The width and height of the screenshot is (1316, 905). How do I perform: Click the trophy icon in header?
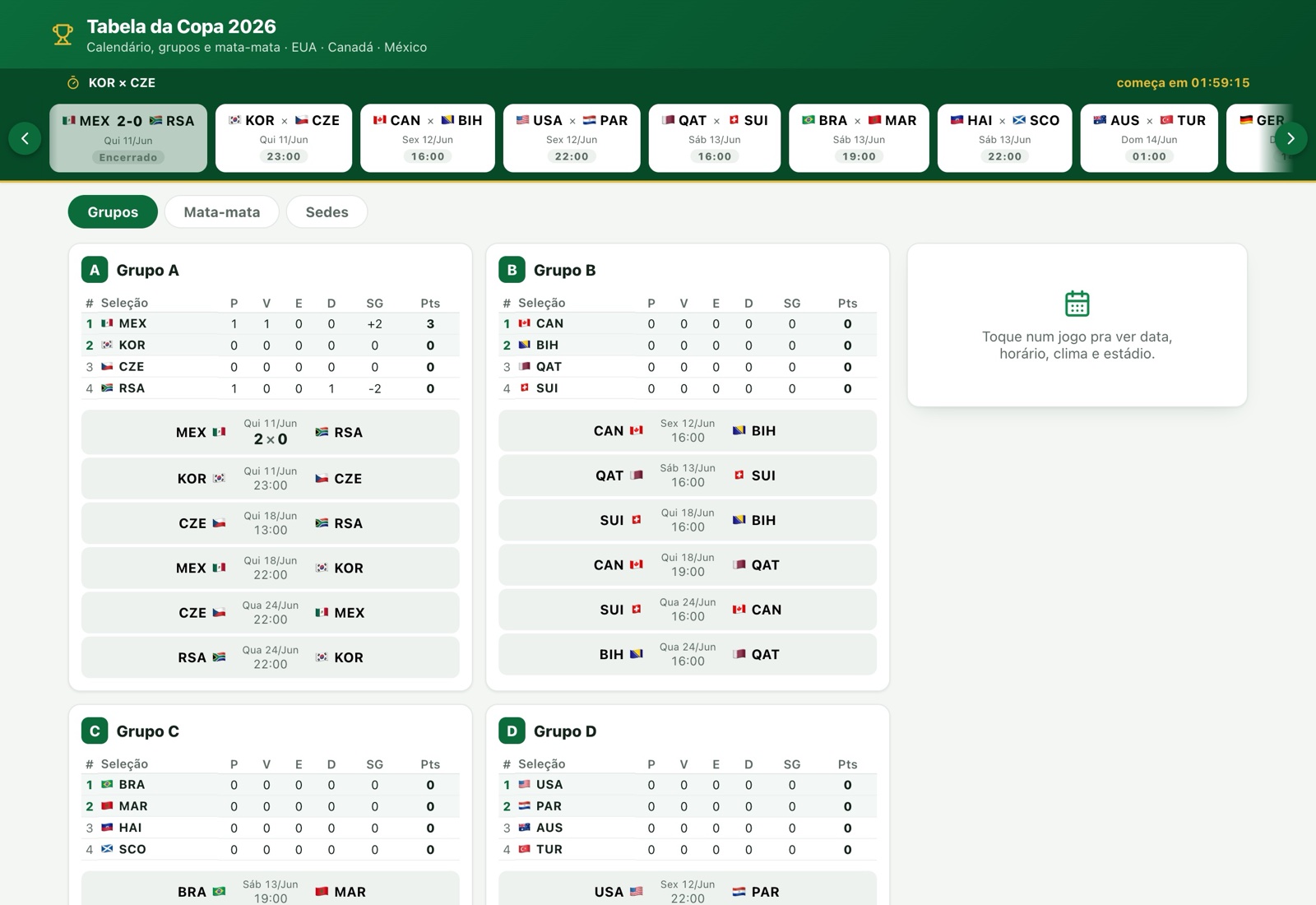(63, 35)
